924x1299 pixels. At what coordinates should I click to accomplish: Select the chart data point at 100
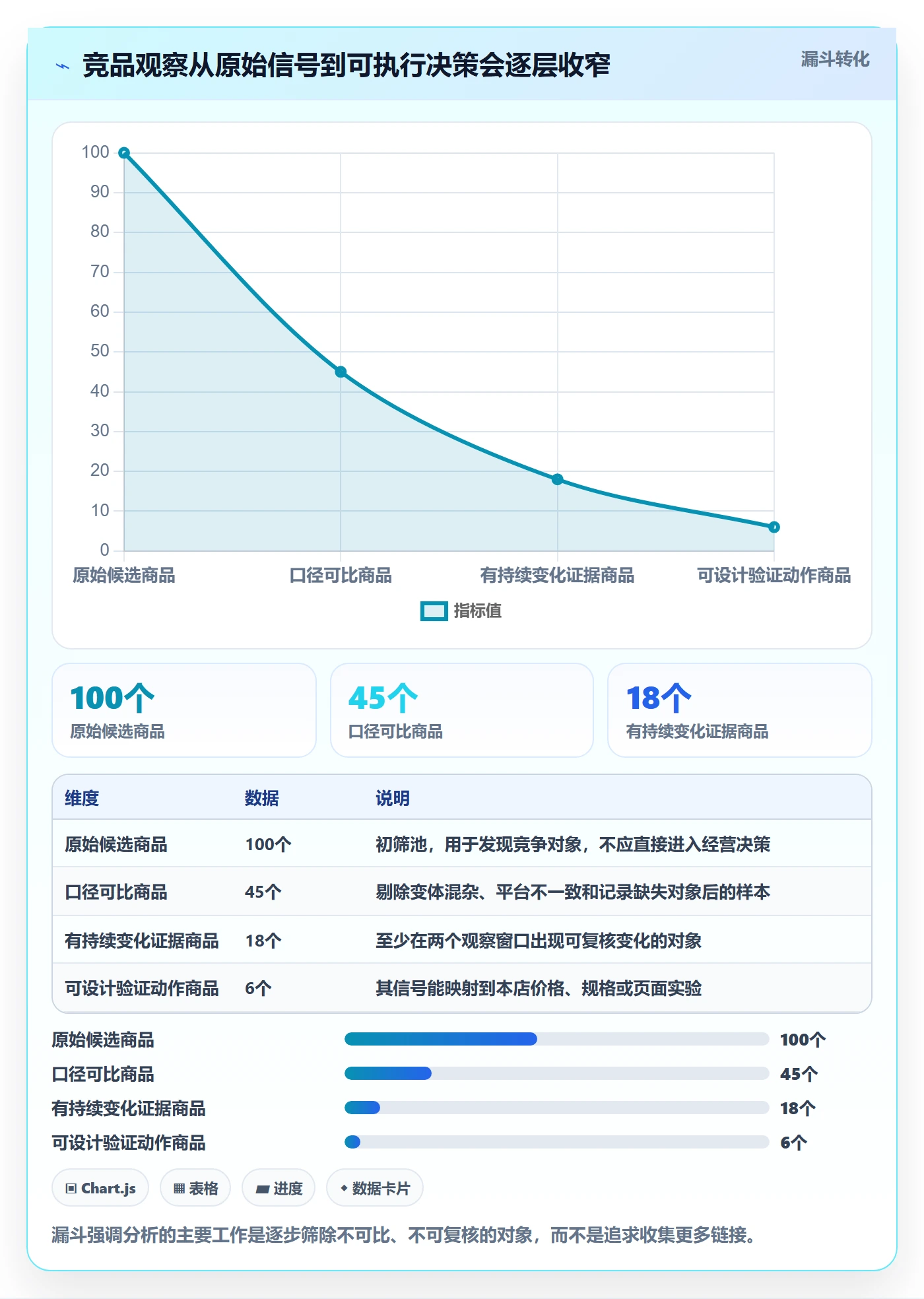[x=124, y=153]
